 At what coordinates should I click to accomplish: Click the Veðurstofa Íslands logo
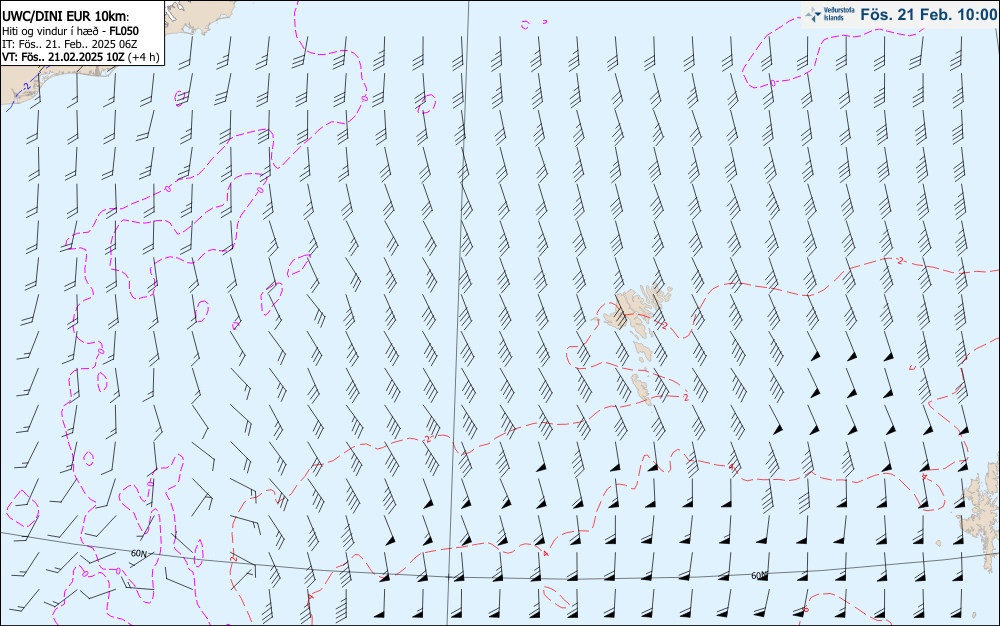pos(829,14)
